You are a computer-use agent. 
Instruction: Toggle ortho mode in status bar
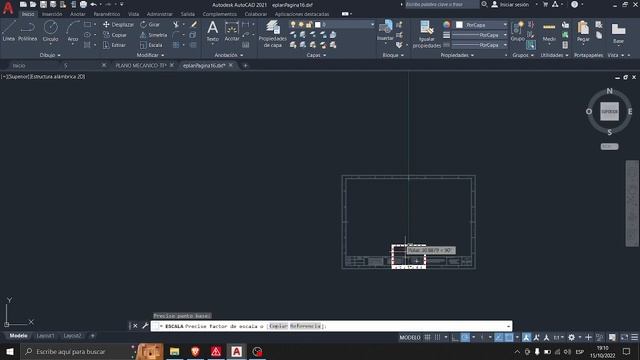point(455,337)
